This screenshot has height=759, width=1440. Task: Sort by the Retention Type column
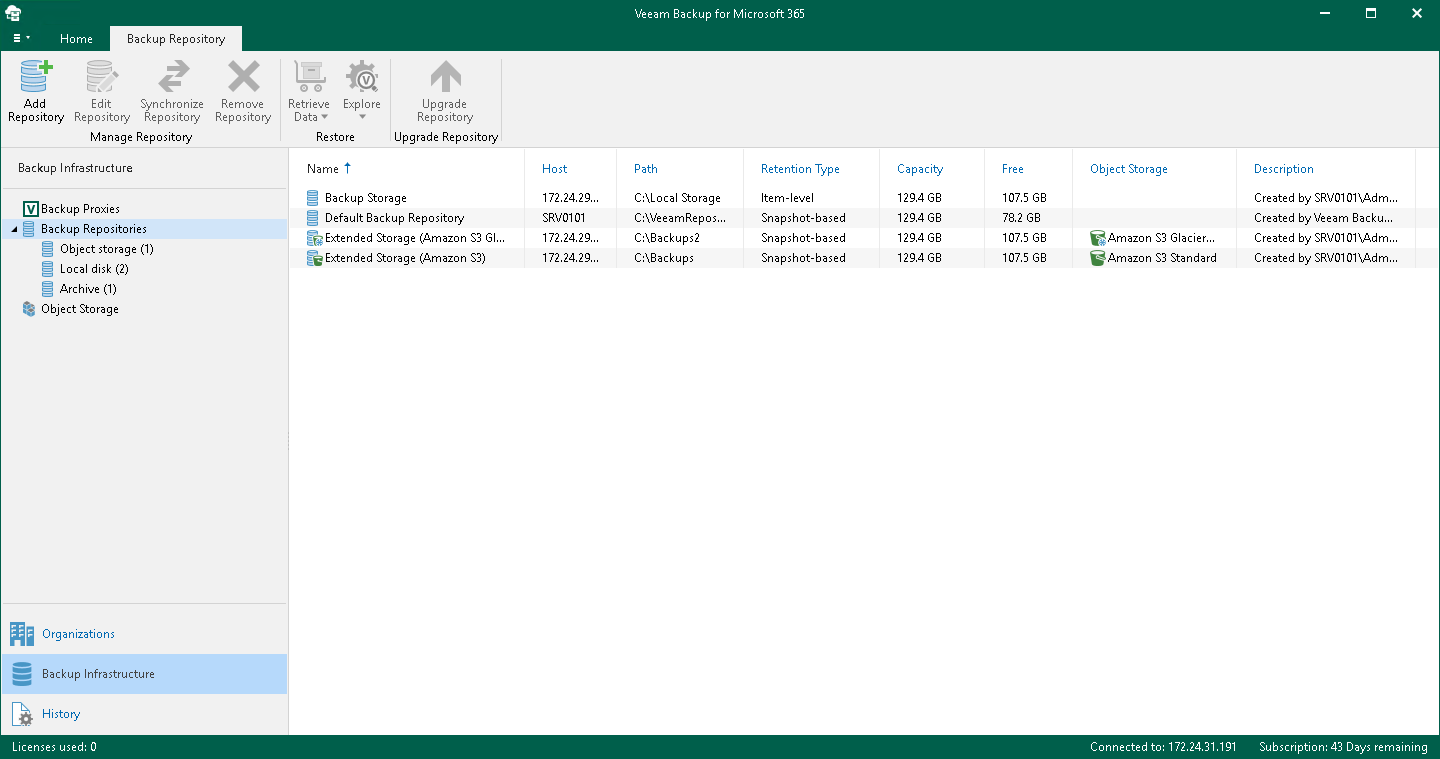[800, 169]
